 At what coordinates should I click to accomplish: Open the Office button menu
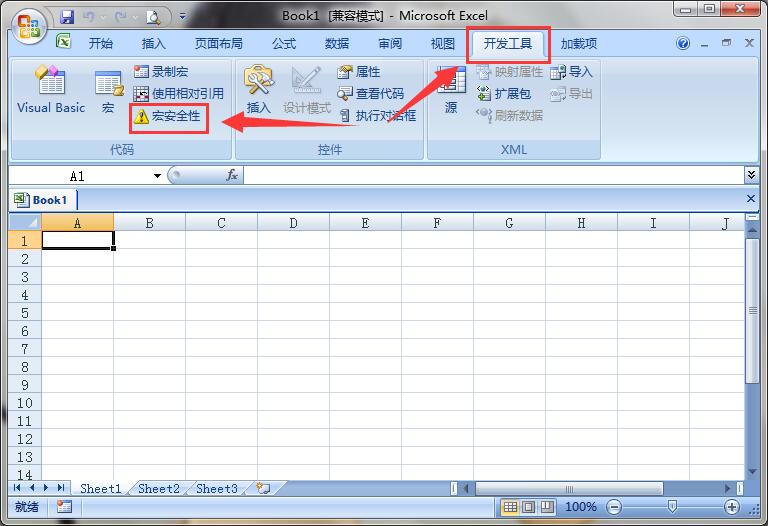(x=29, y=26)
